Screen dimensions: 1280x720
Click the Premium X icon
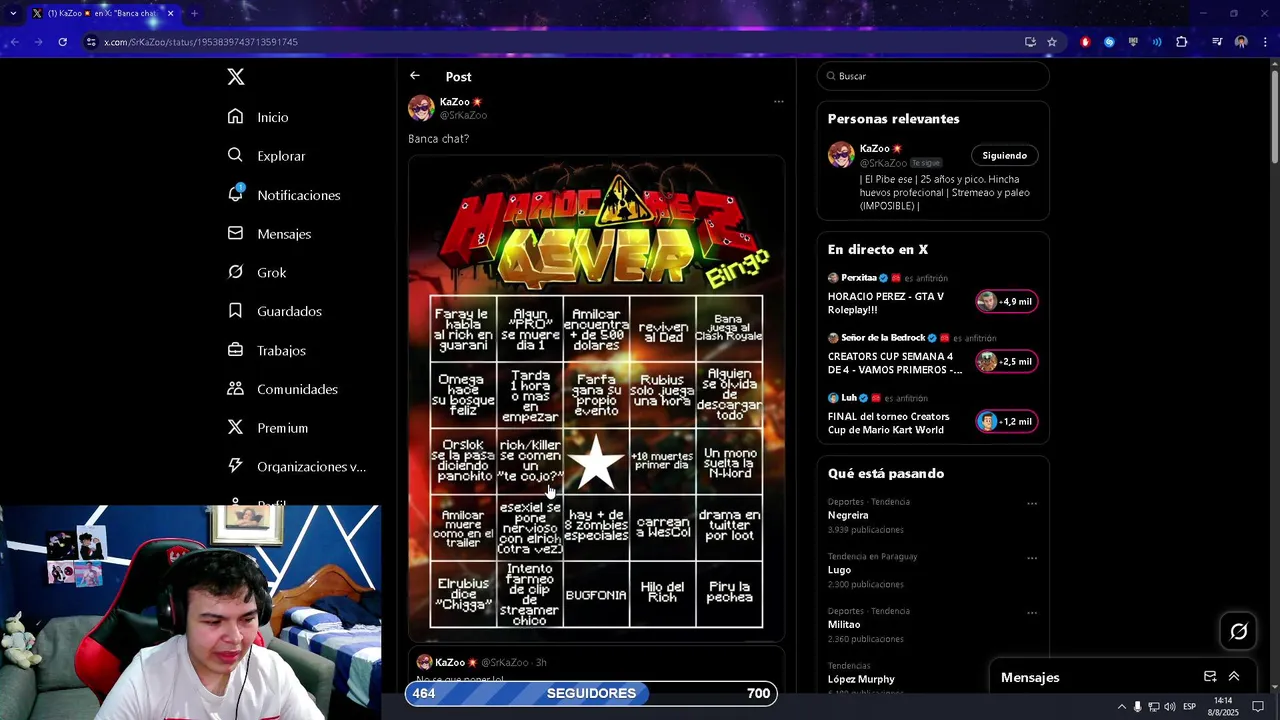click(235, 427)
